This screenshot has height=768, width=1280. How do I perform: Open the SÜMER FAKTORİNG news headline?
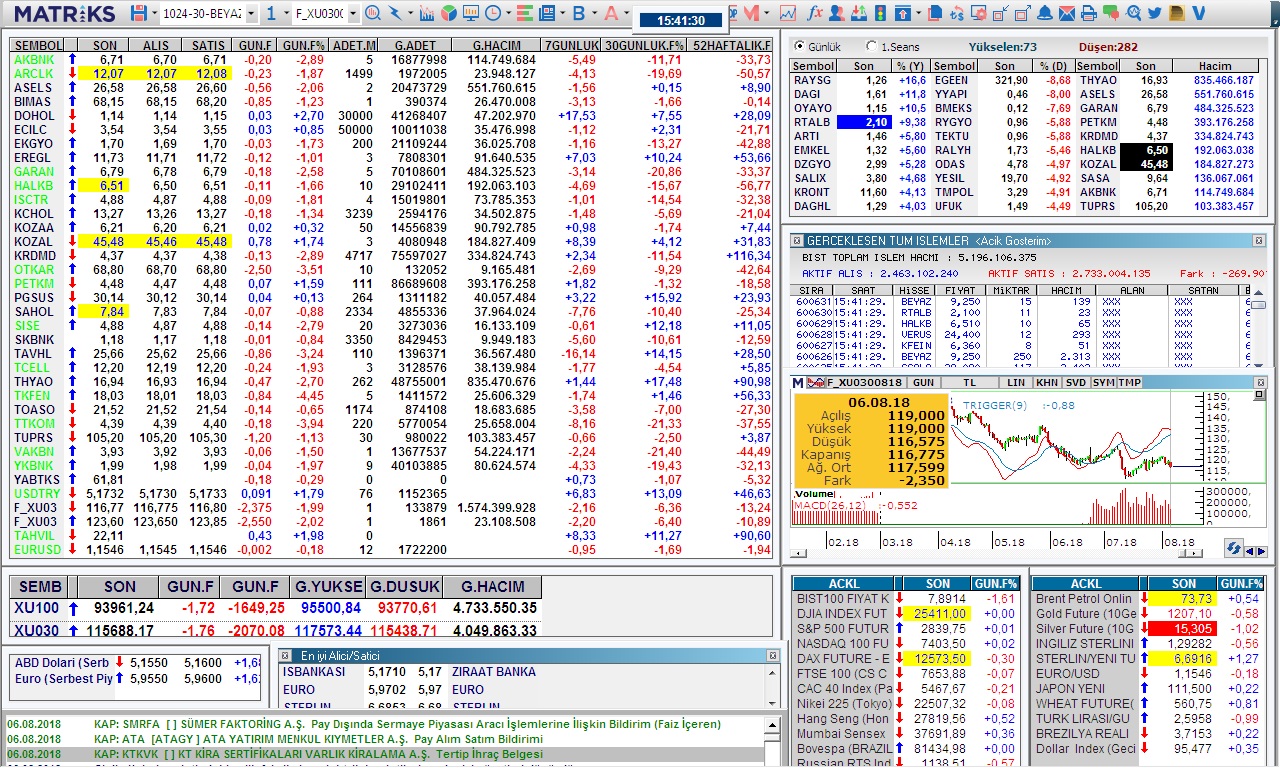[407, 724]
